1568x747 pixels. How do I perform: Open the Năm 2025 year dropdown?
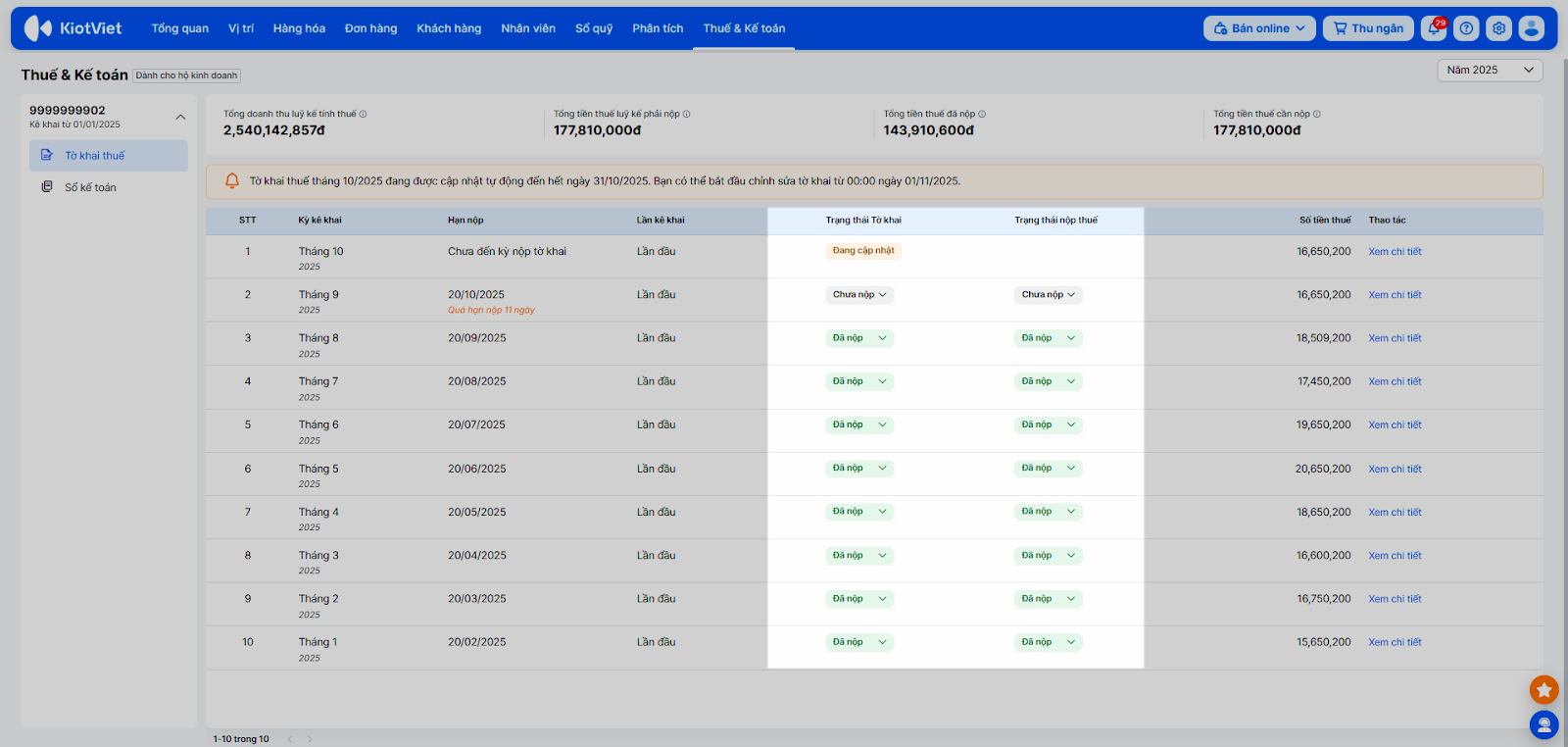tap(1490, 71)
